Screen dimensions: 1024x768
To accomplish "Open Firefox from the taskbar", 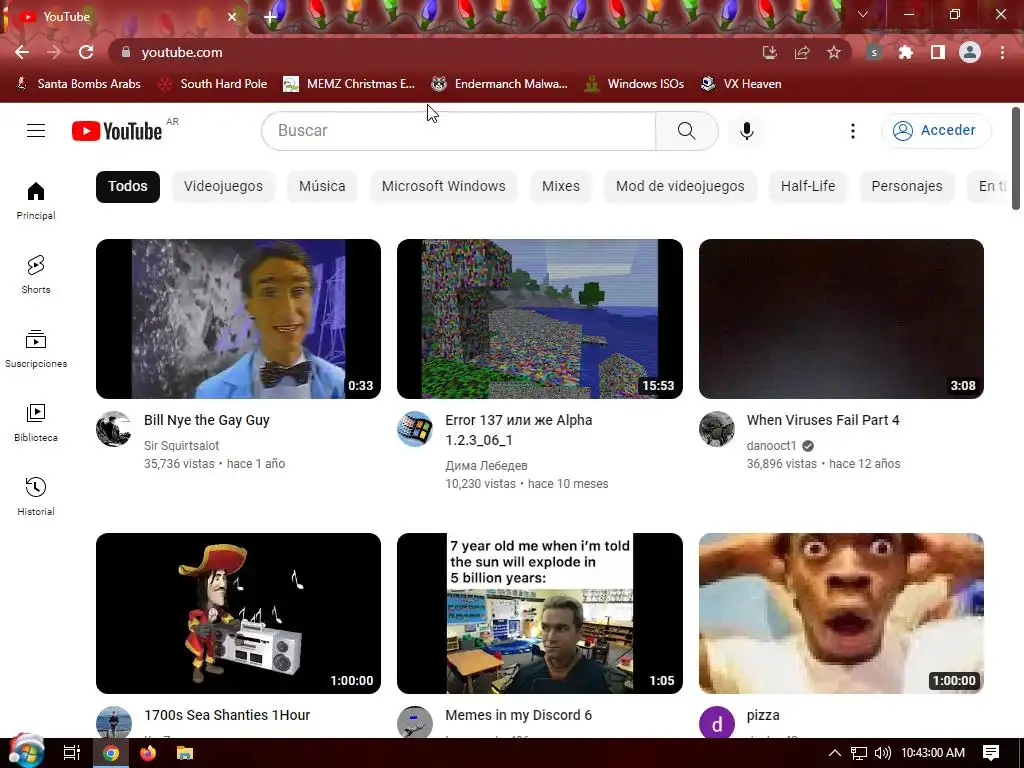I will pos(148,753).
